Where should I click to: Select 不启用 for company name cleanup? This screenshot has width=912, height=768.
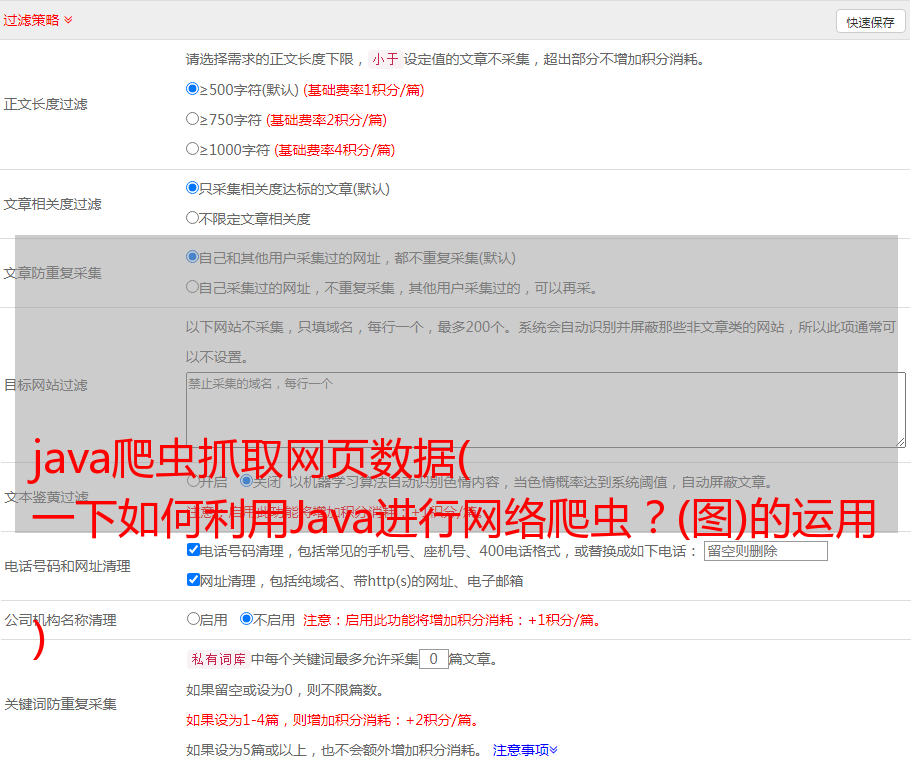pyautogui.click(x=246, y=619)
